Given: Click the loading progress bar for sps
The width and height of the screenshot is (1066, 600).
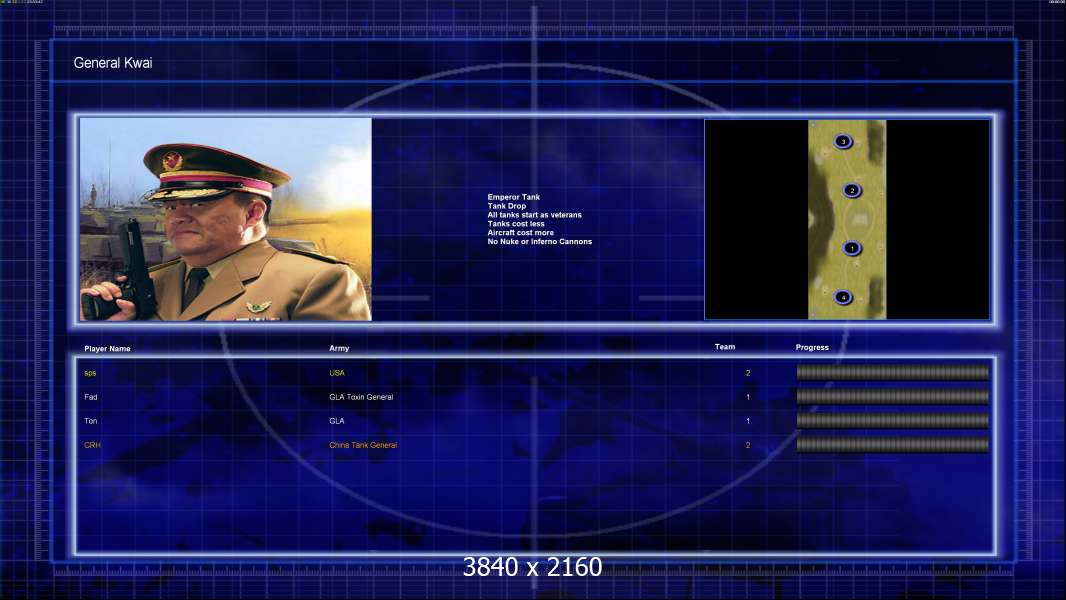Looking at the screenshot, I should (893, 372).
